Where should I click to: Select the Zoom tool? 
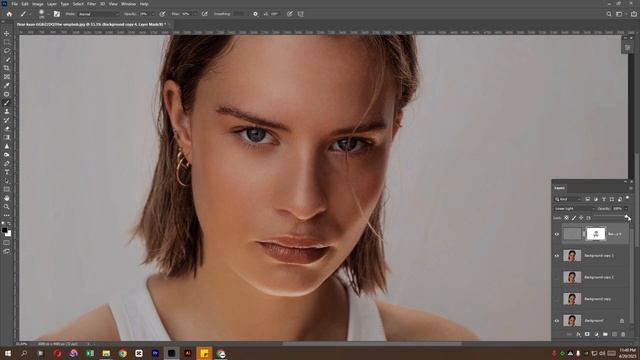(7, 207)
